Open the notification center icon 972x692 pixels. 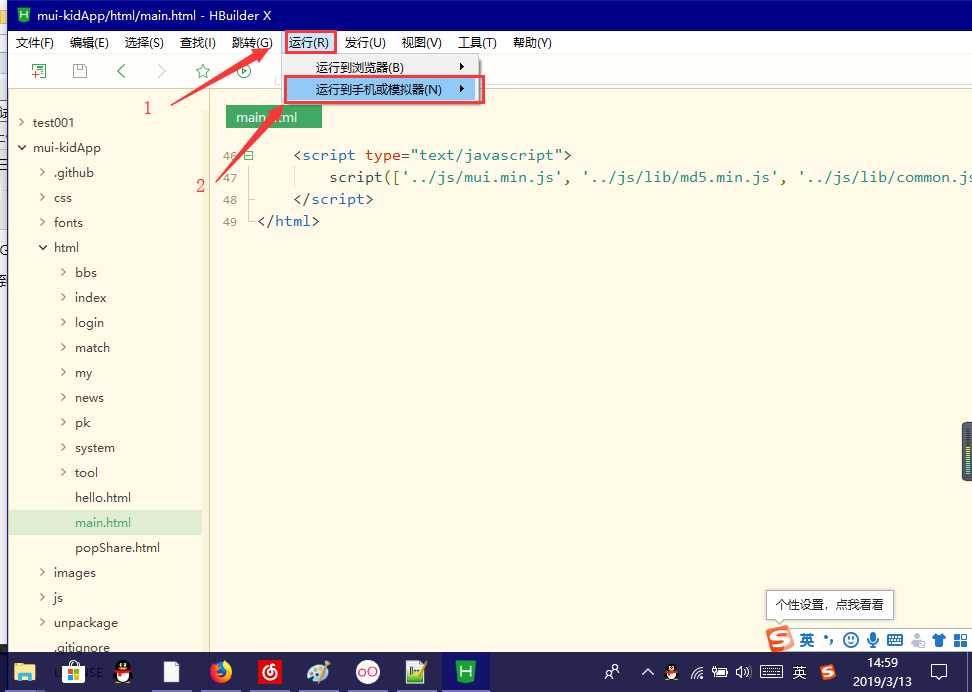pos(939,672)
